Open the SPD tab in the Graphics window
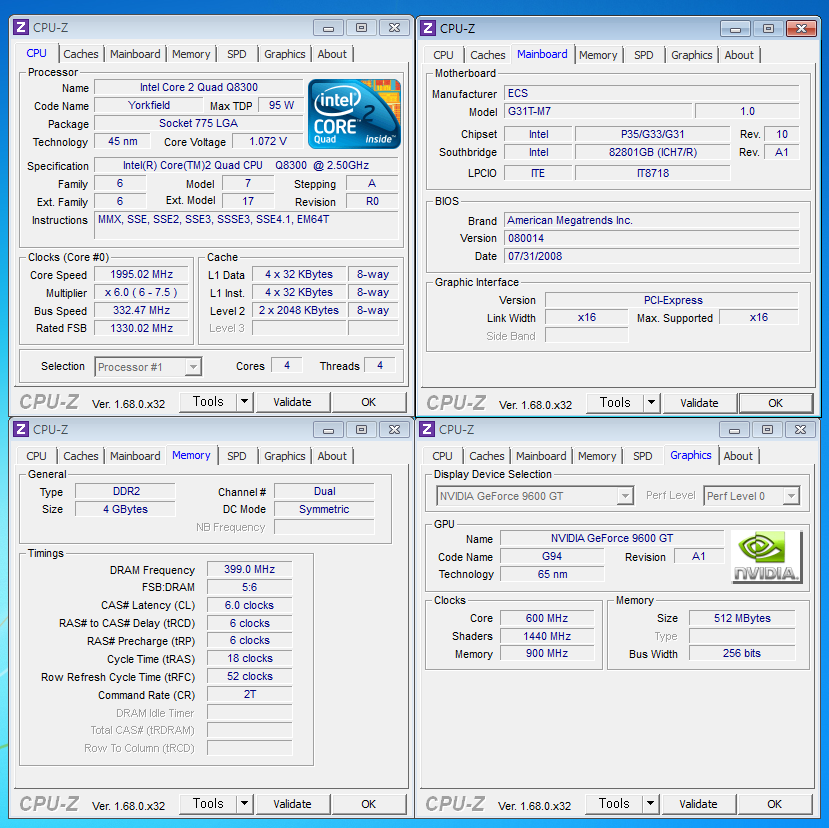 tap(642, 456)
